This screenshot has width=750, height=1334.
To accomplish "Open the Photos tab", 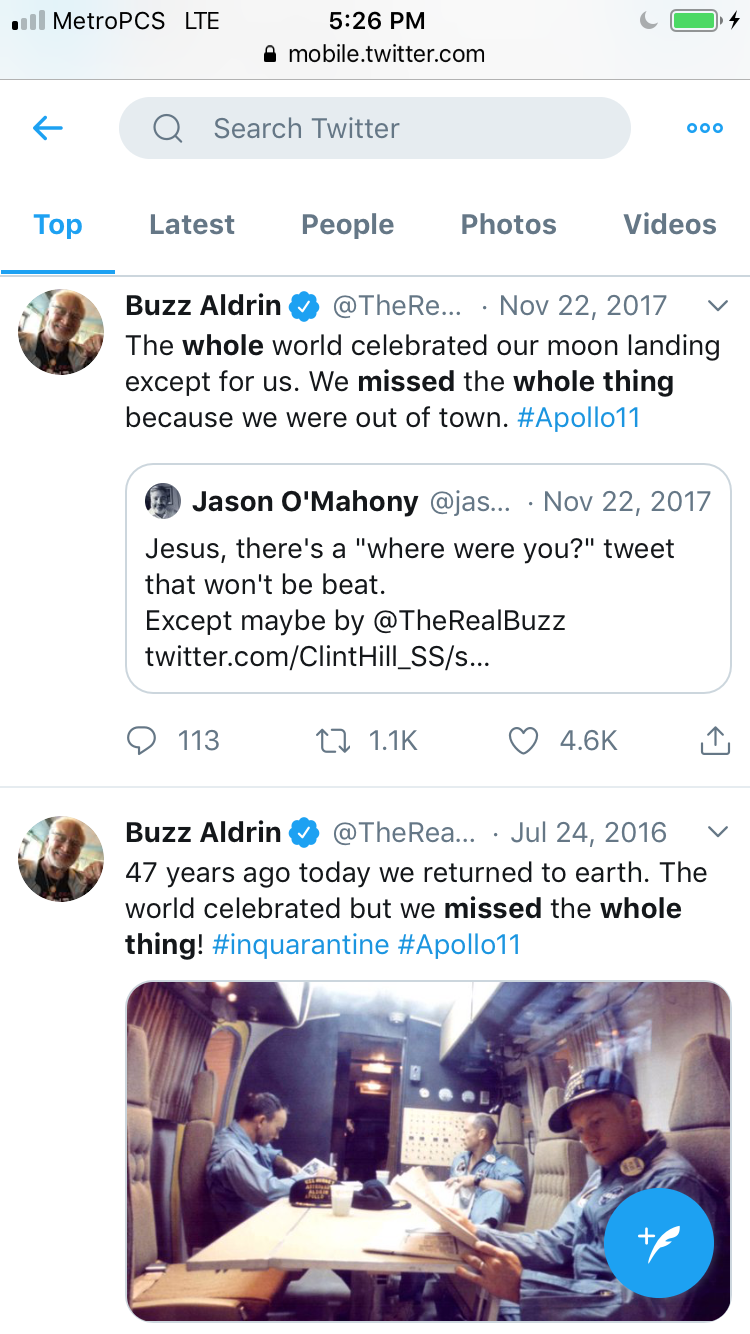I will pos(508,225).
